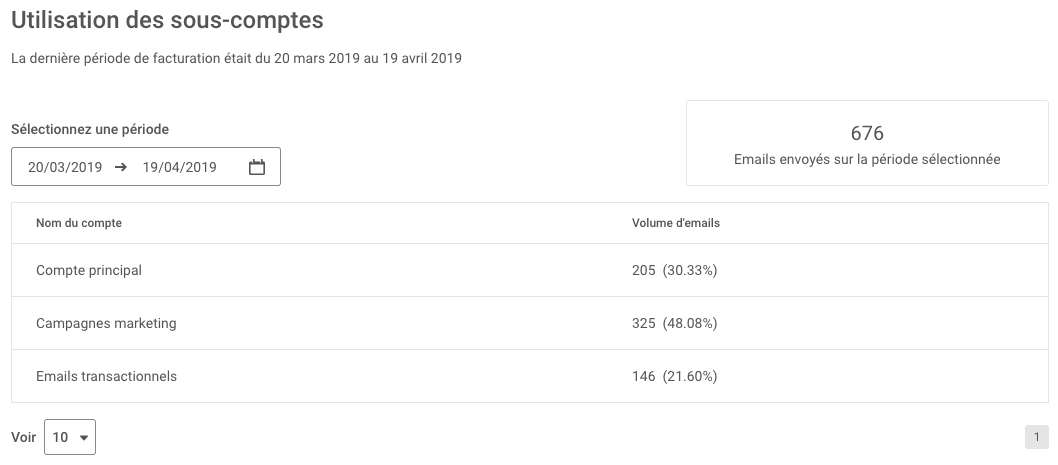Click the arrow between the two dates
Image resolution: width=1058 pixels, height=465 pixels.
pyautogui.click(x=121, y=167)
